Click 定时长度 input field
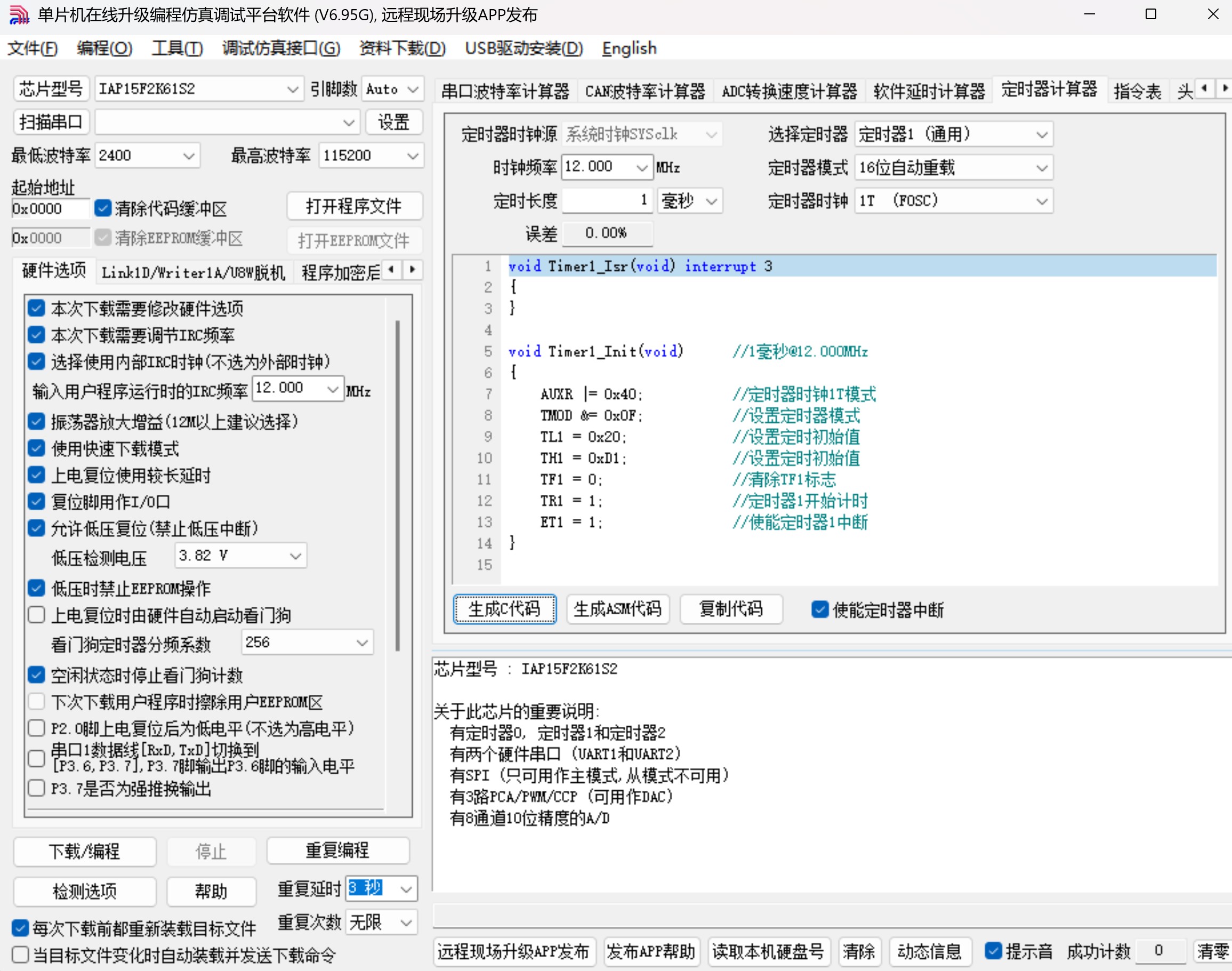 coord(607,200)
